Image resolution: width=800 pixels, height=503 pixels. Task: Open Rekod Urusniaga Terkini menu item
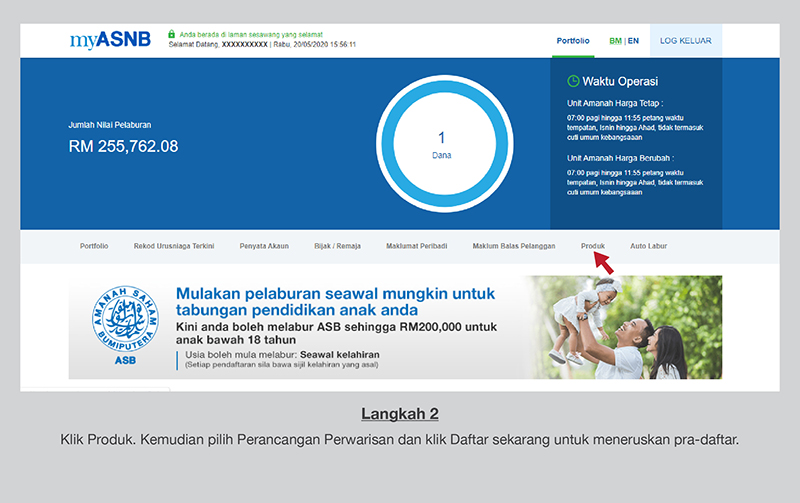click(174, 246)
